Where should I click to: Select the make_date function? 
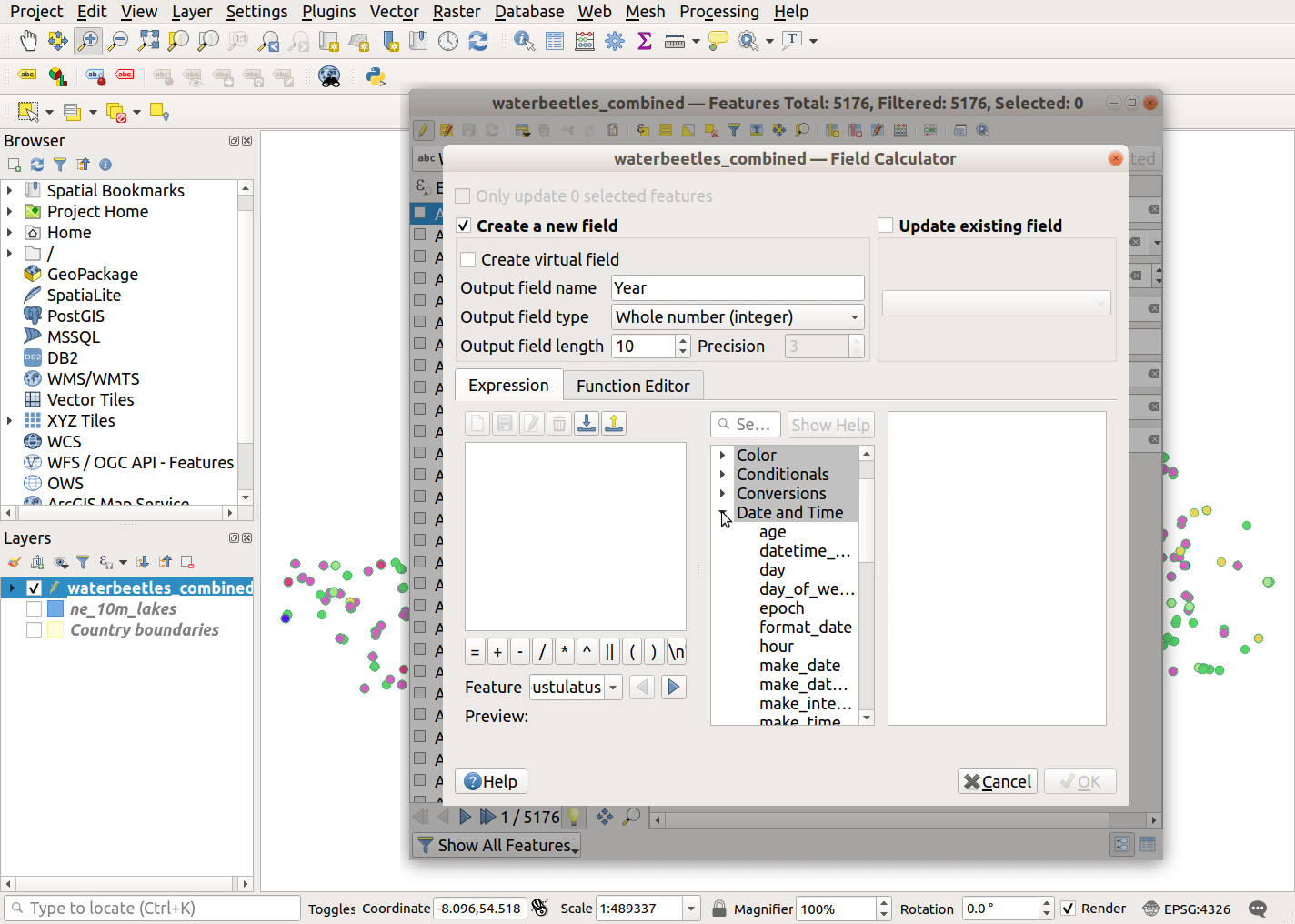[x=800, y=665]
